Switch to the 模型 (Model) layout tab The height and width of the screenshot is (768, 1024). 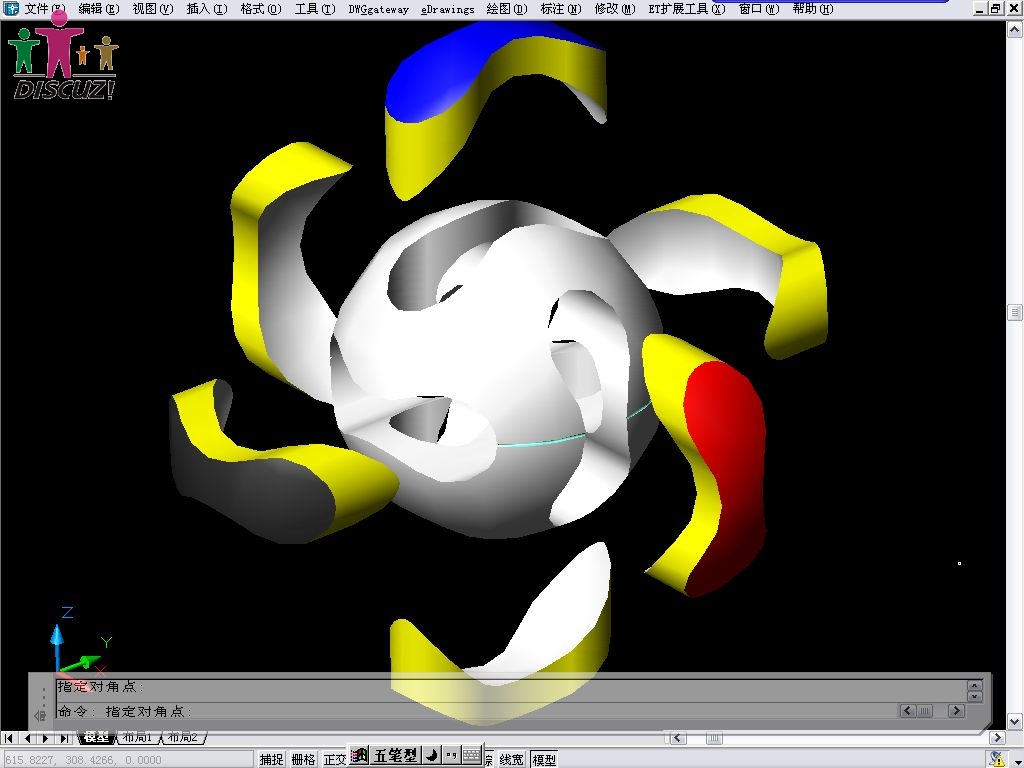click(x=96, y=737)
